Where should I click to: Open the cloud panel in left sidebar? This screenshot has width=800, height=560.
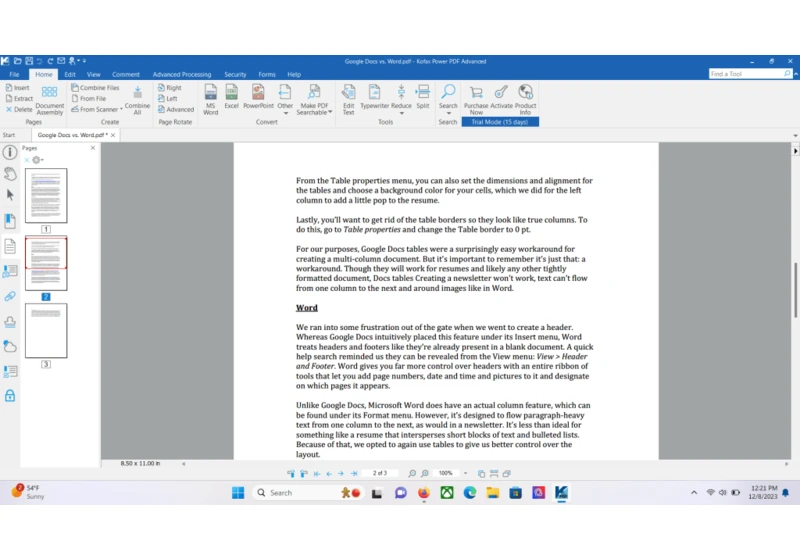10,346
